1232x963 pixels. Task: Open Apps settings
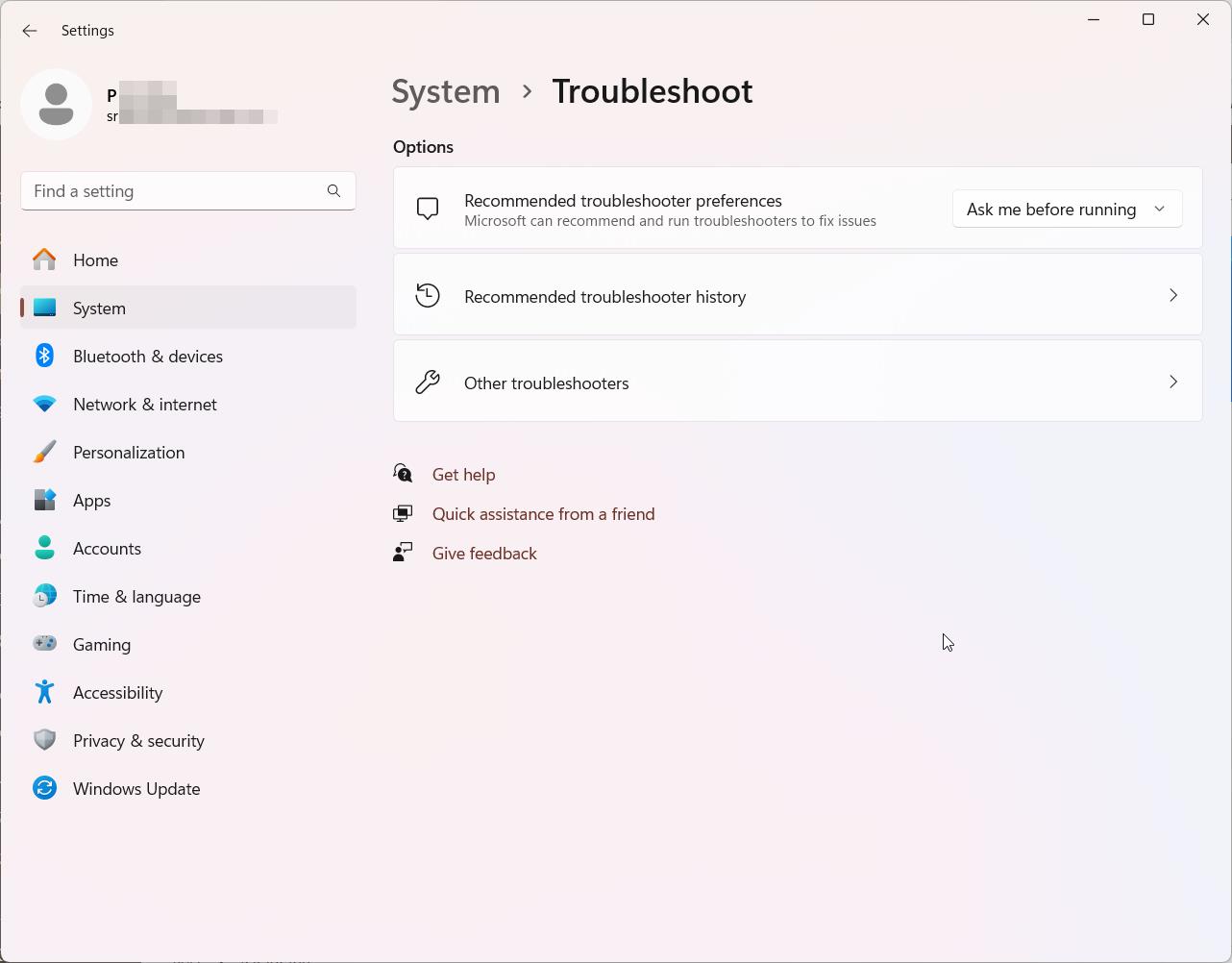(188, 500)
